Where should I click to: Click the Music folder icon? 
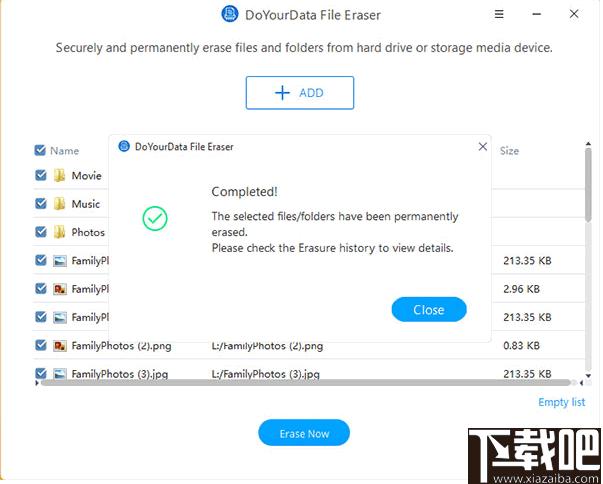(x=59, y=204)
